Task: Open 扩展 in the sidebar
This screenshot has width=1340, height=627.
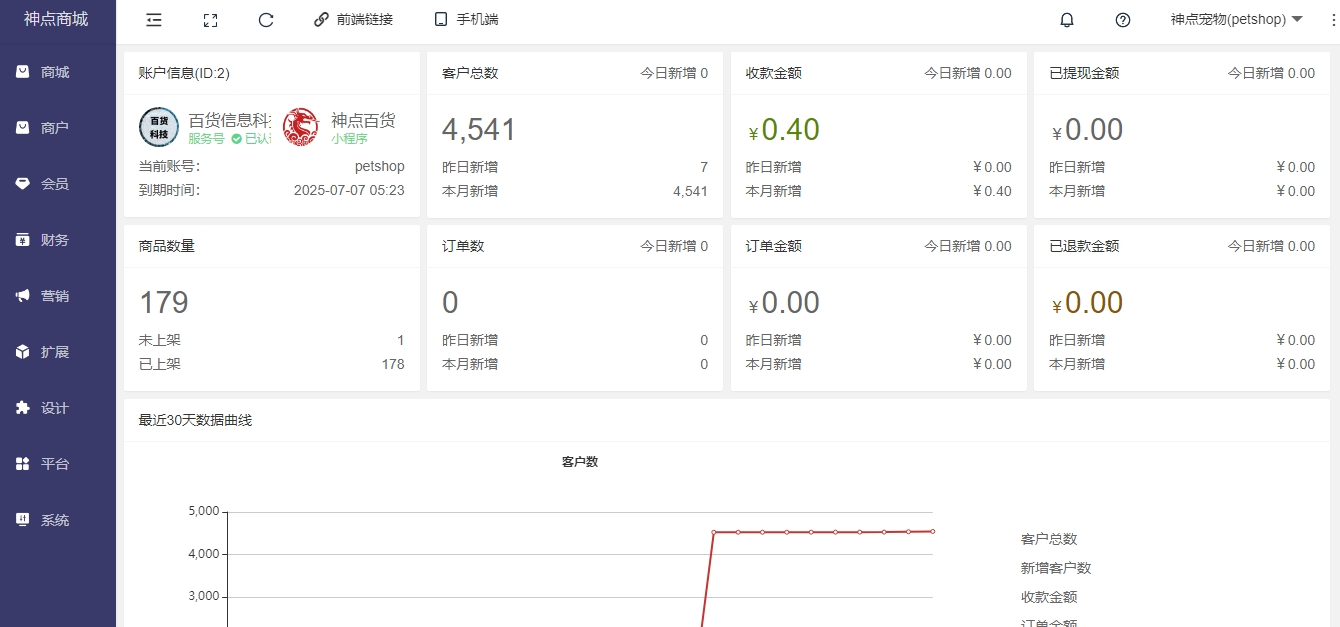Action: pos(58,352)
